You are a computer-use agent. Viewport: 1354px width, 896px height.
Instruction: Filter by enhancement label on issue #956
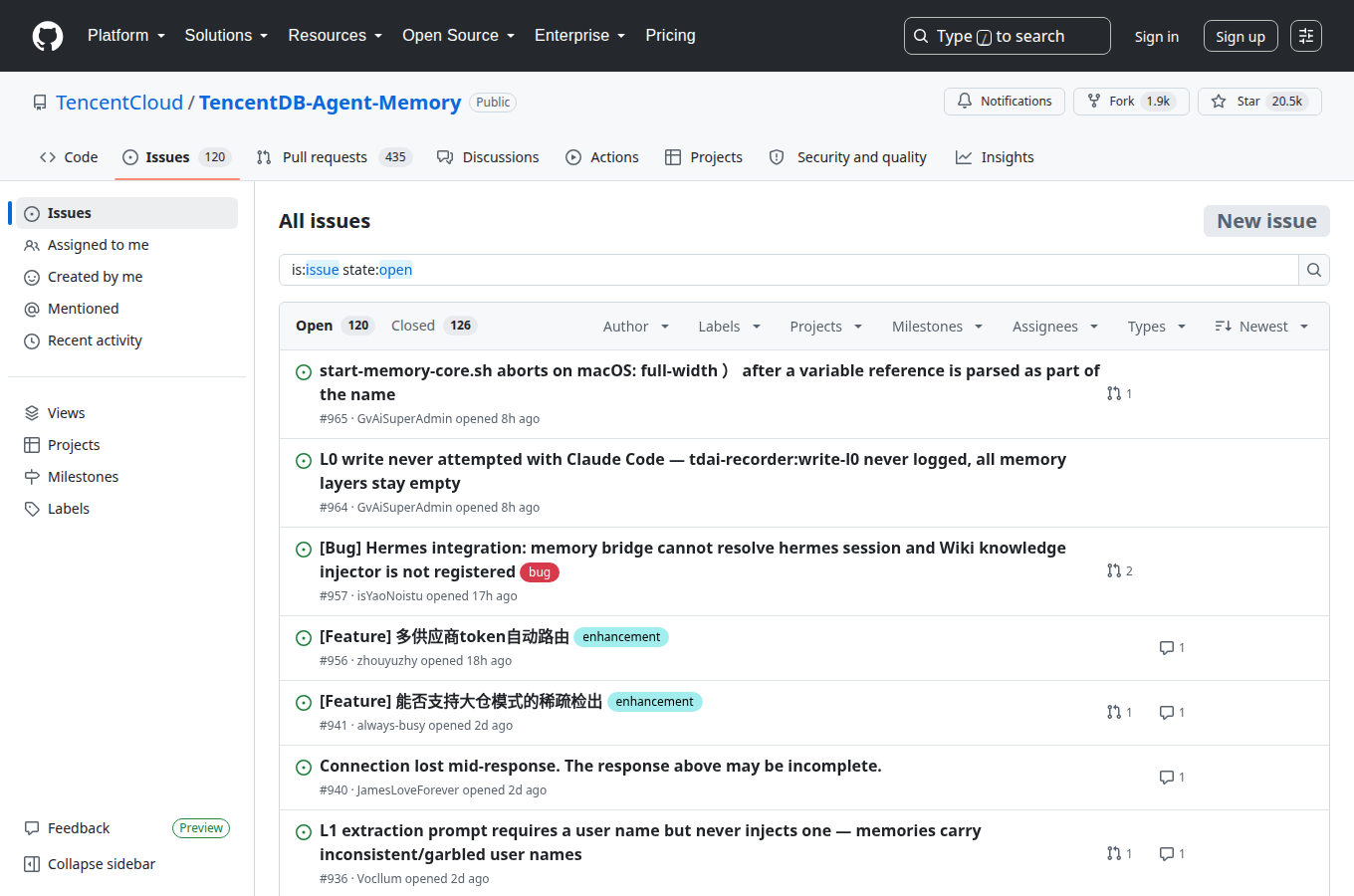coord(621,637)
